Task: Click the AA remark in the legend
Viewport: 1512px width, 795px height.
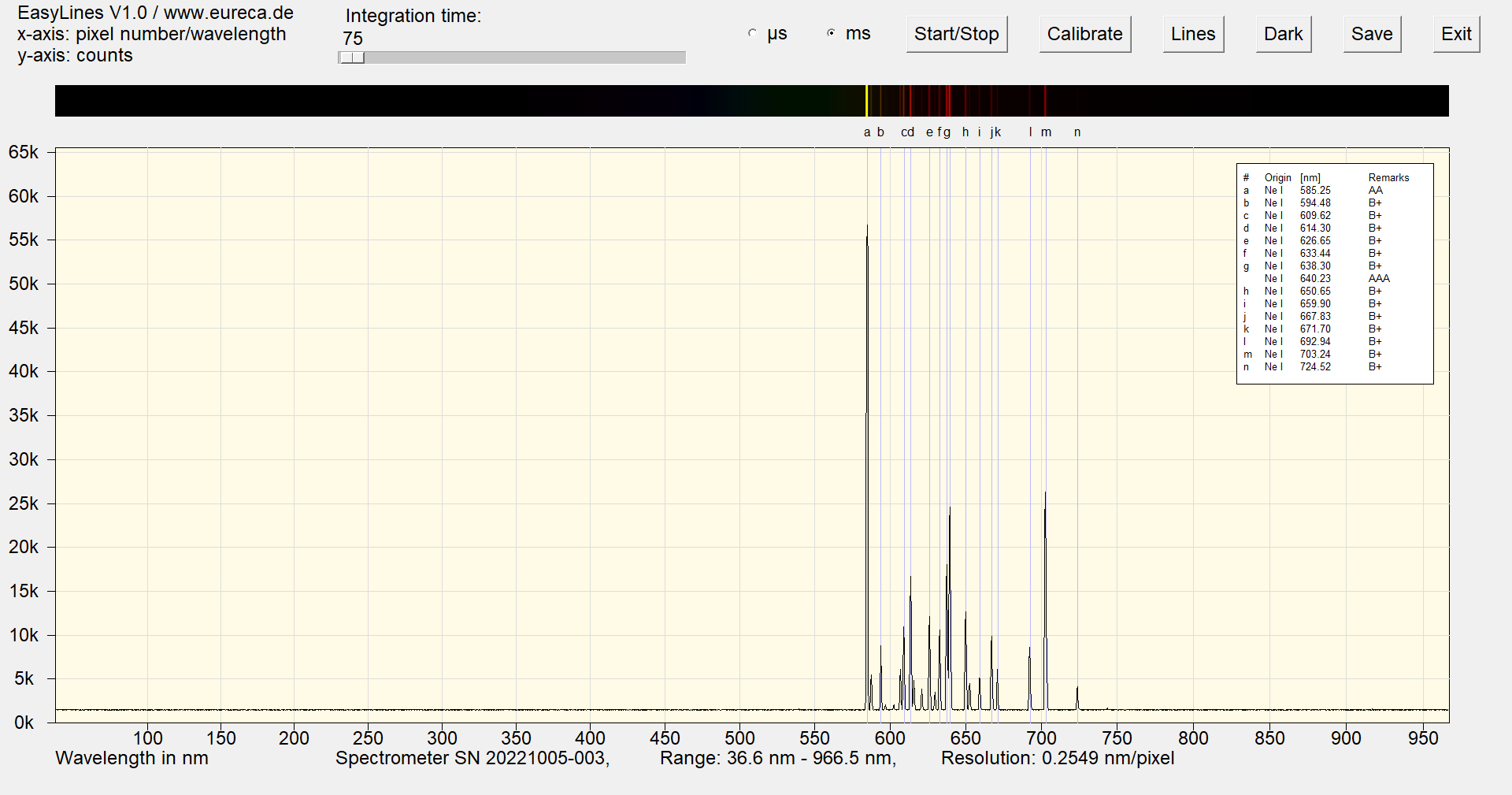Action: click(x=1376, y=191)
